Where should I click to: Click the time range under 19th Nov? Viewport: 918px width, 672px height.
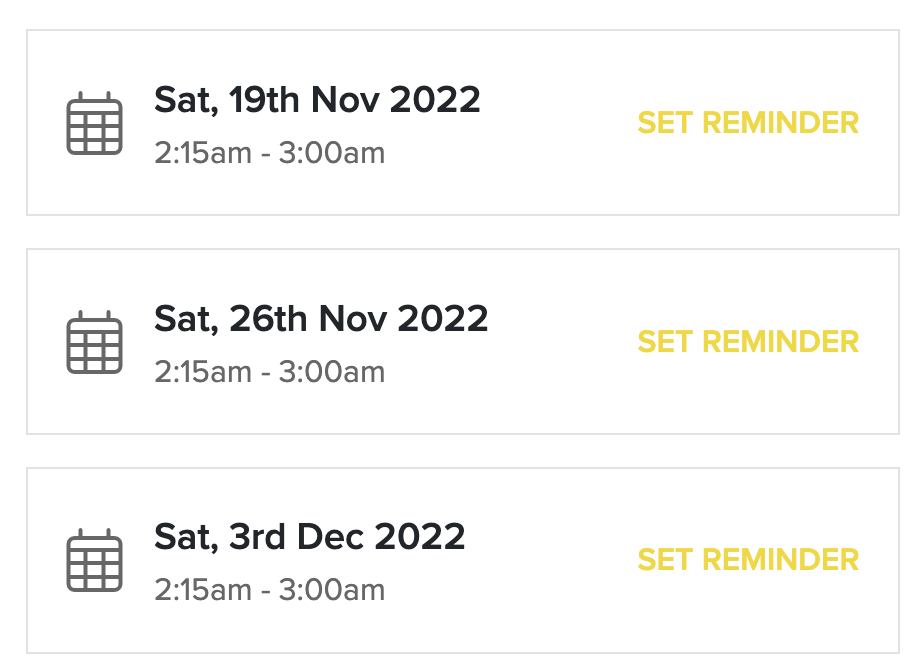pyautogui.click(x=269, y=153)
